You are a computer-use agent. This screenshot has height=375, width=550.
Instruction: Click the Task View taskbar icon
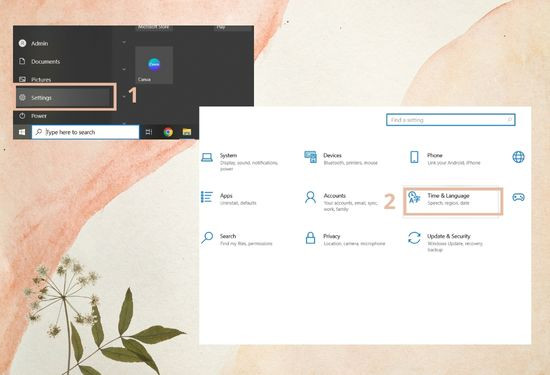(149, 132)
